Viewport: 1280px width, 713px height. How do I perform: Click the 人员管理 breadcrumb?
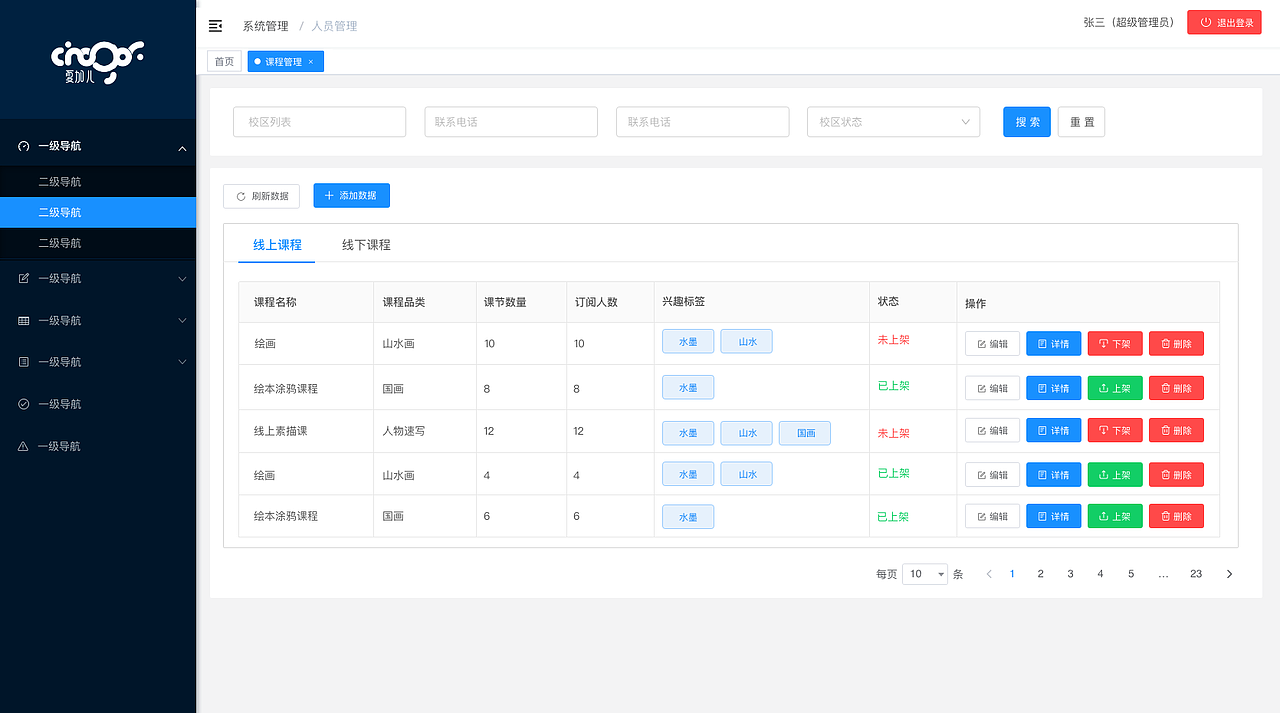334,26
